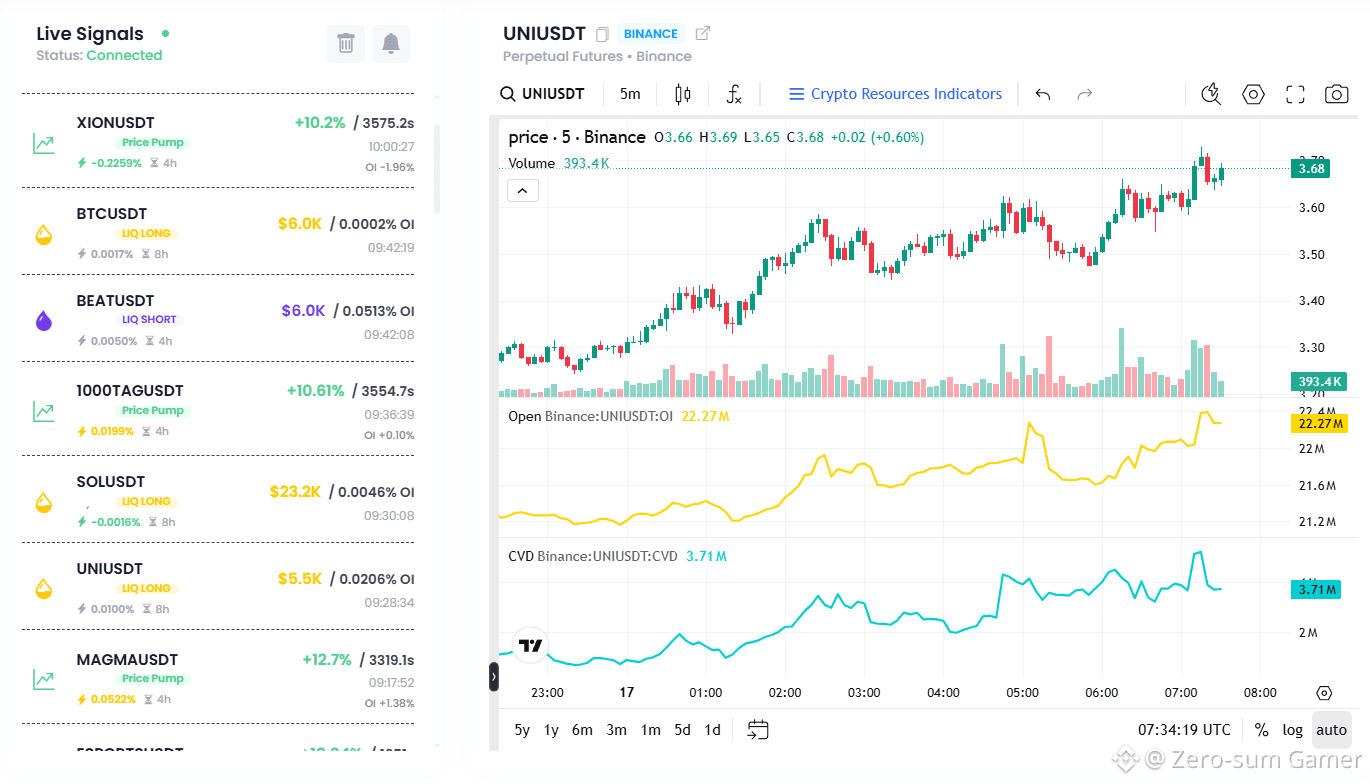Toggle auto scale
The height and width of the screenshot is (784, 1370).
[x=1331, y=730]
